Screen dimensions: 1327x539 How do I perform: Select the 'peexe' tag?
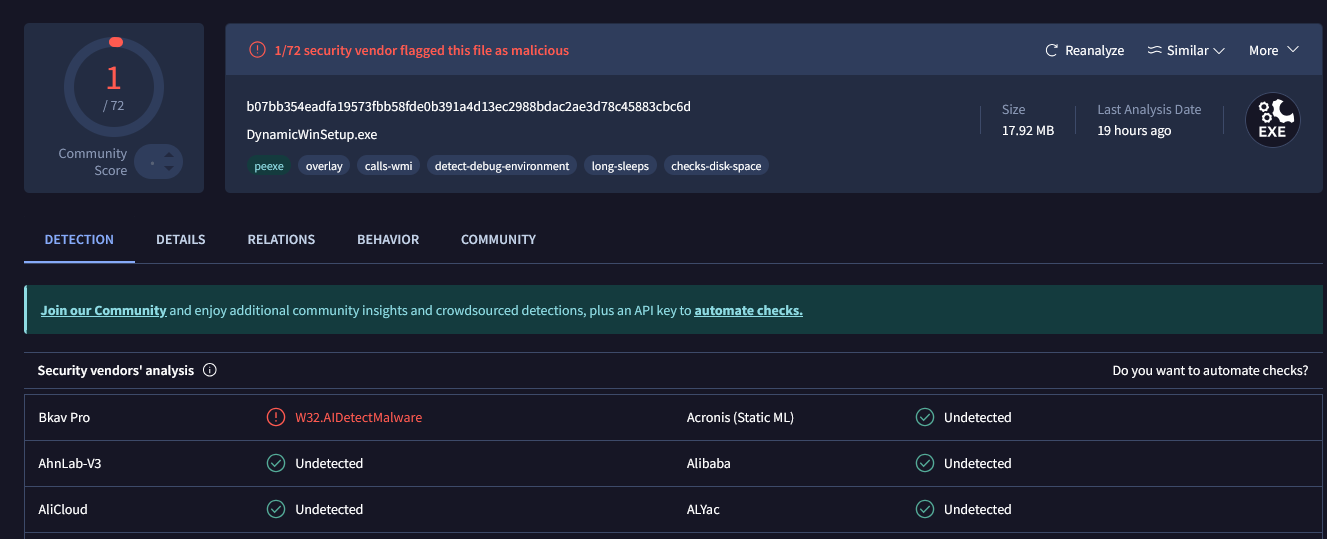pos(268,166)
